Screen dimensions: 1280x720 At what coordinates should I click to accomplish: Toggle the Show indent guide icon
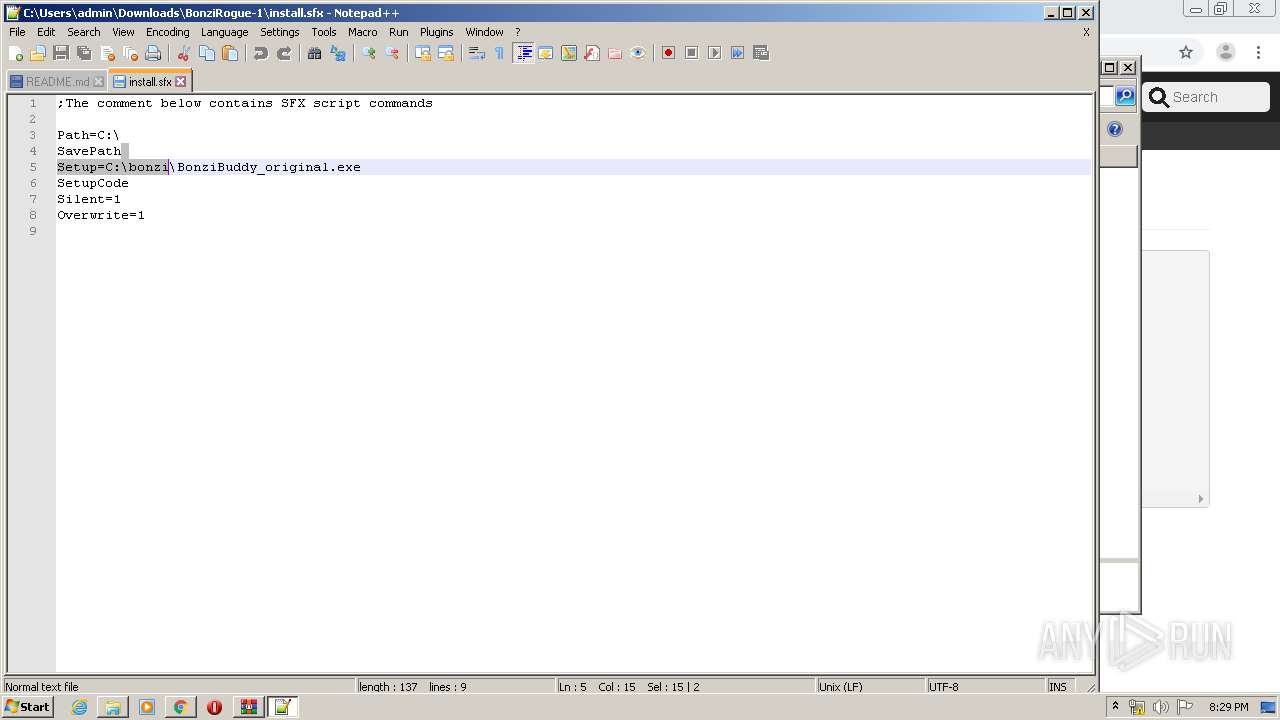(x=523, y=53)
